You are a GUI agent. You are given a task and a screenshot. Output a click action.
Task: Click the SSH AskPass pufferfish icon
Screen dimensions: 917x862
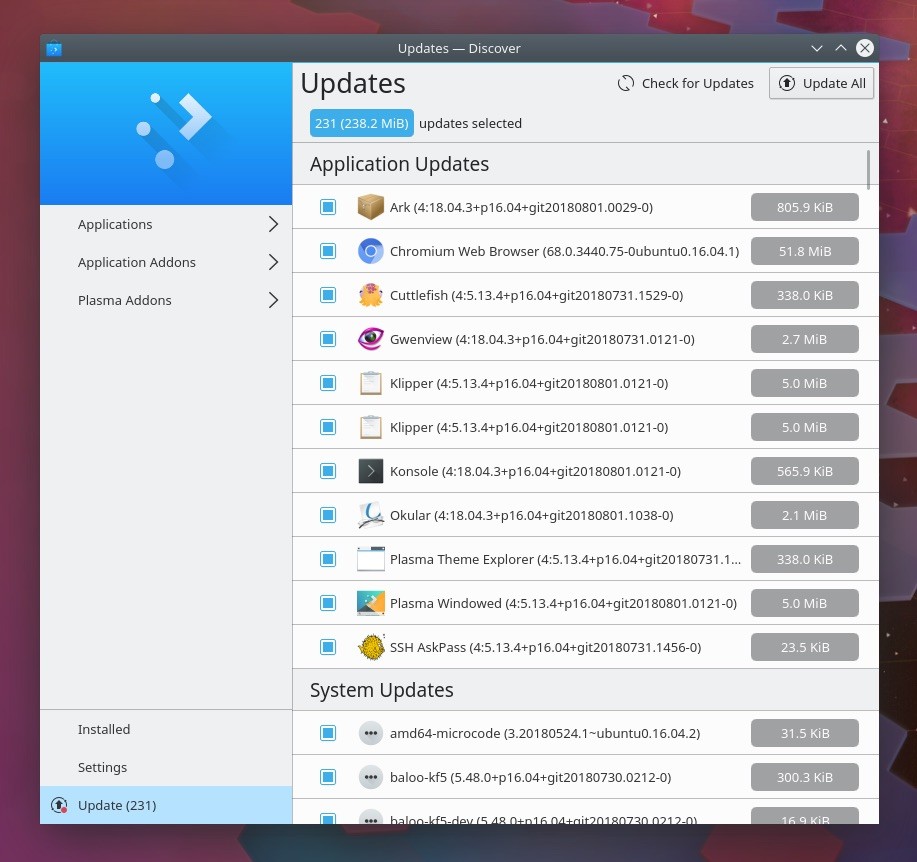370,647
